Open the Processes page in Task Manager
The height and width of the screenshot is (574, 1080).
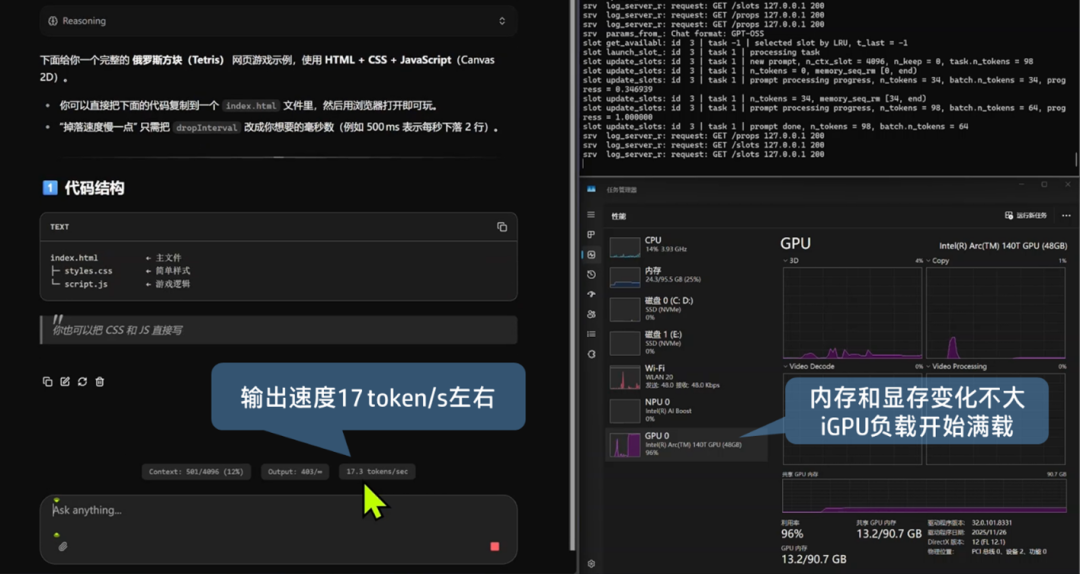(591, 235)
